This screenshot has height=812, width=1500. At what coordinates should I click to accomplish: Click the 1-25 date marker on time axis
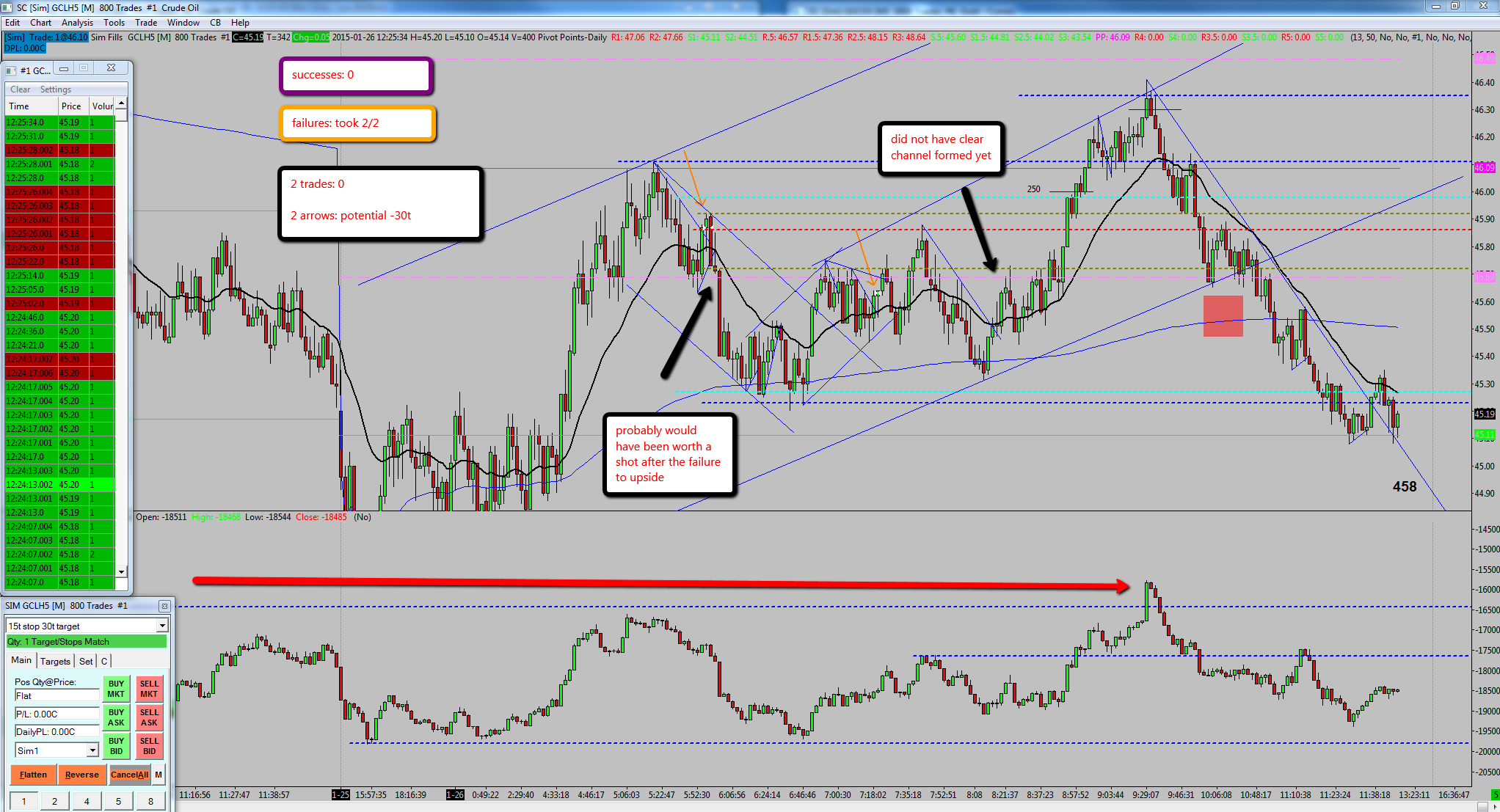pyautogui.click(x=341, y=794)
